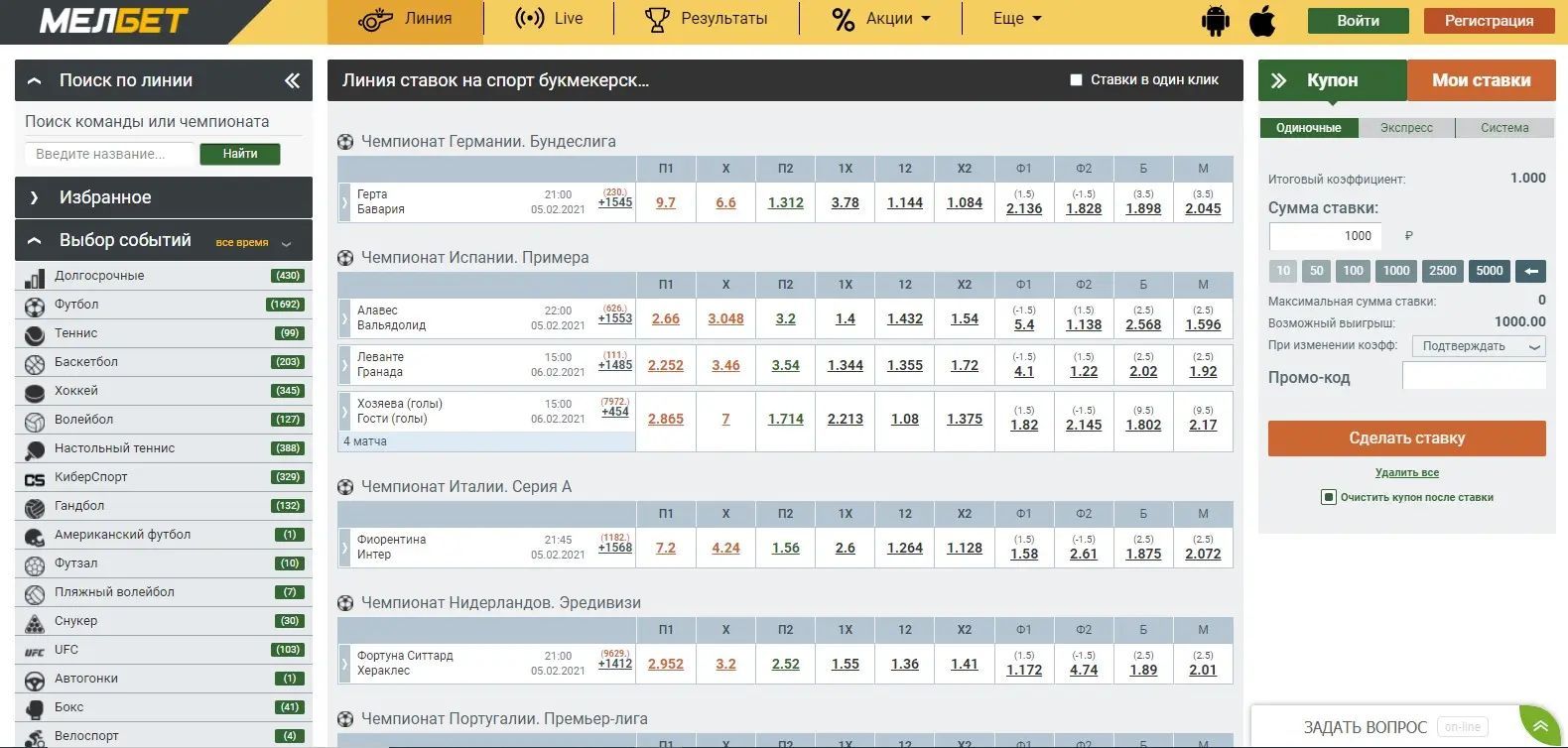This screenshot has width=1568, height=748.
Task: Select the Одиночные bet type tab
Action: (x=1309, y=128)
